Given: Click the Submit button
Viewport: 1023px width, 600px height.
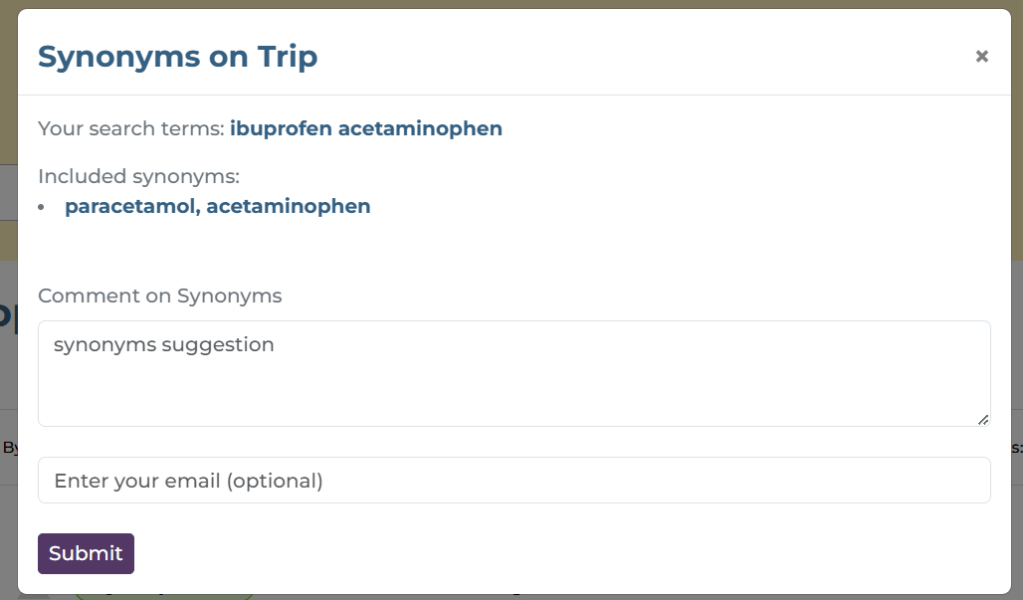Looking at the screenshot, I should (x=86, y=554).
